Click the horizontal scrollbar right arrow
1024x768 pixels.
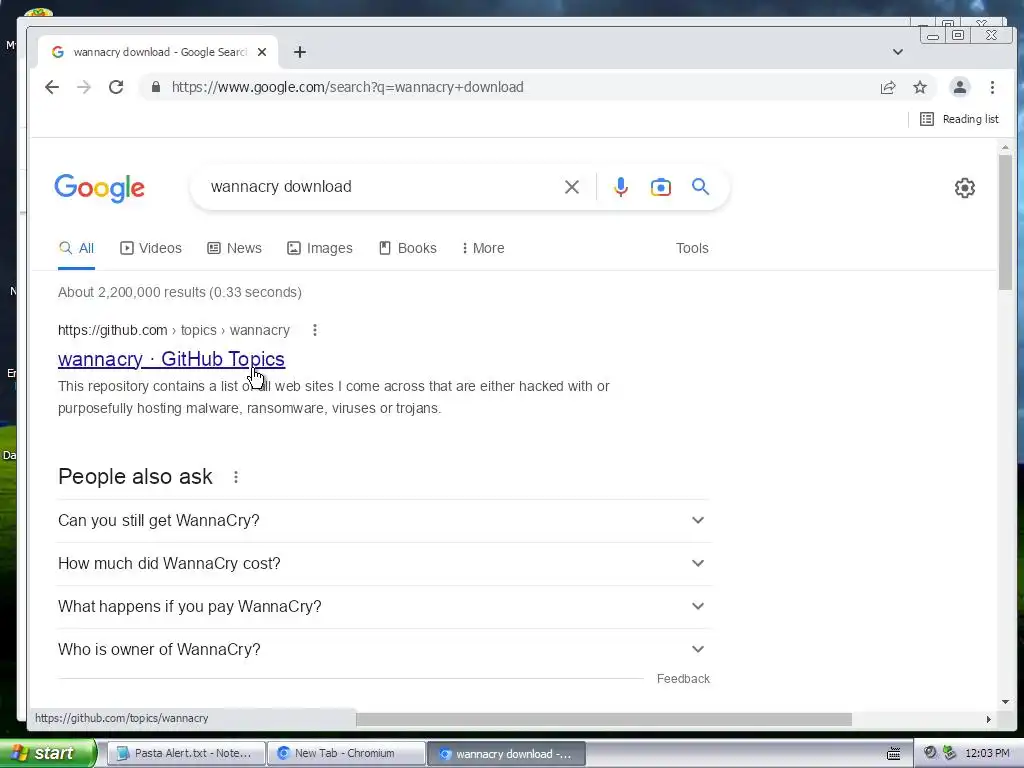pos(988,719)
